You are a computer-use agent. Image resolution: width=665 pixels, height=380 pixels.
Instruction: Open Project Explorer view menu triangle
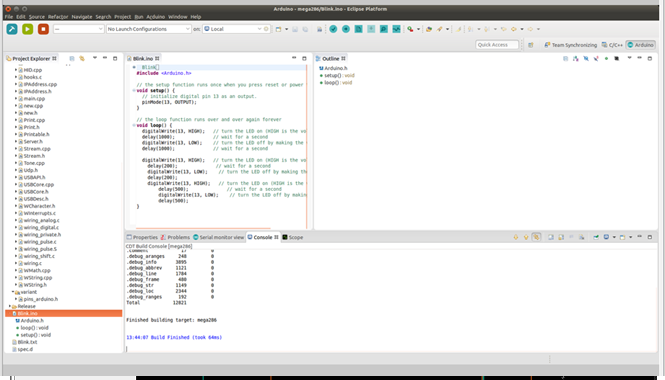coord(95,58)
